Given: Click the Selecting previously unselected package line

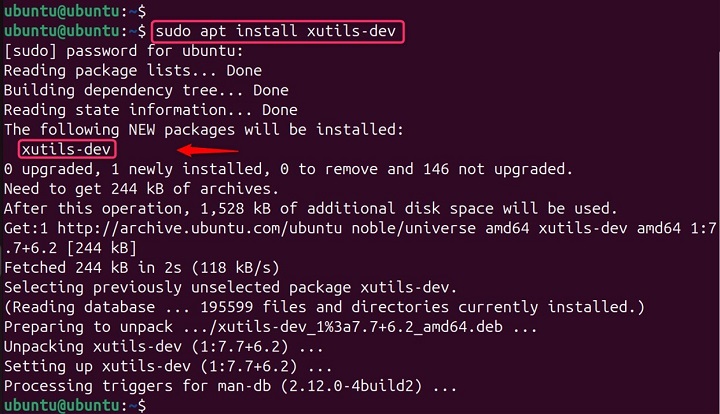Looking at the screenshot, I should coord(232,287).
